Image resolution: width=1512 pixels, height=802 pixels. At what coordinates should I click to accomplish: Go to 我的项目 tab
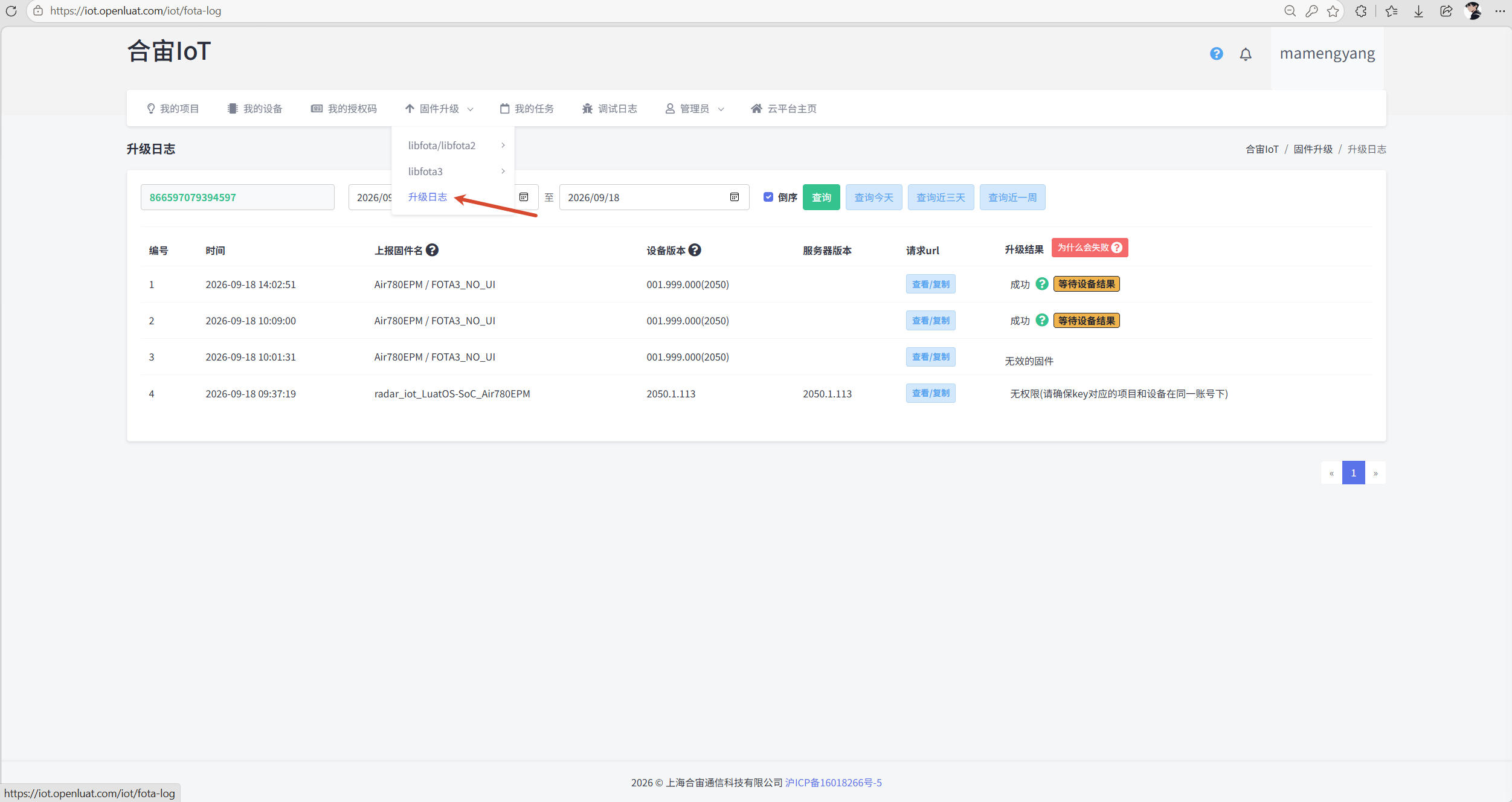[173, 109]
